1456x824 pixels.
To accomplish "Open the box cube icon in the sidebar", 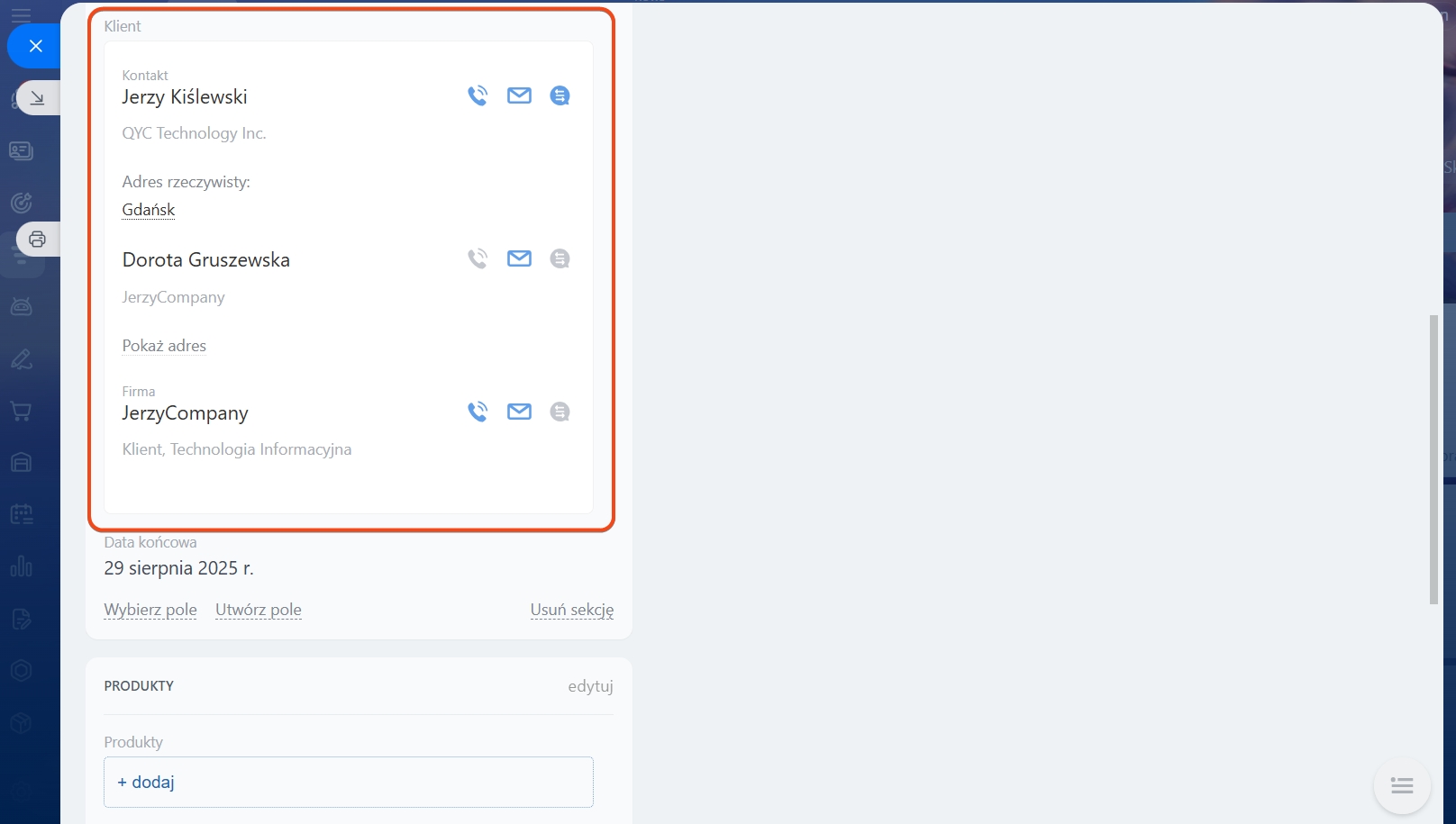I will pyautogui.click(x=22, y=723).
